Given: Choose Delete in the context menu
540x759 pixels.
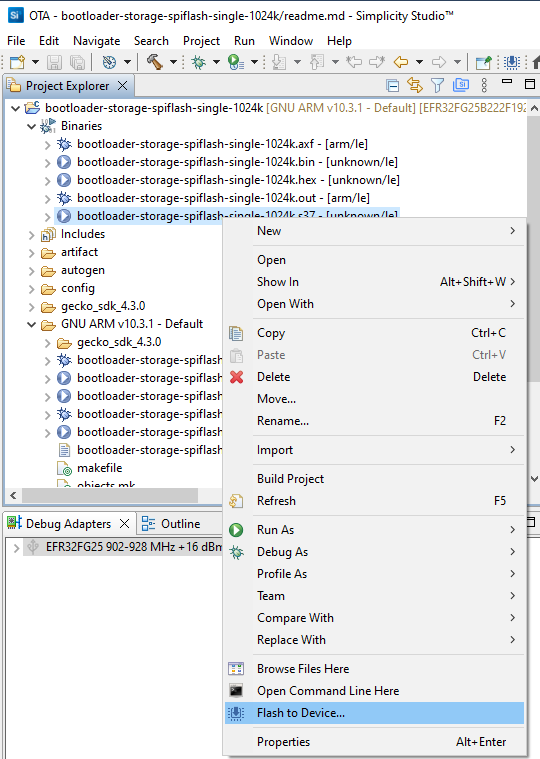Looking at the screenshot, I should pos(374,377).
